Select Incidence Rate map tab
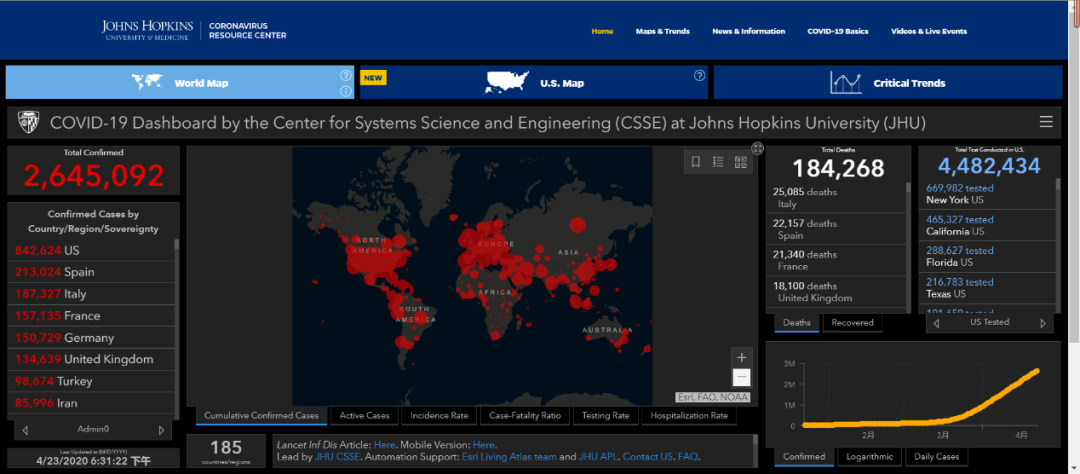The width and height of the screenshot is (1080, 474). tap(439, 415)
